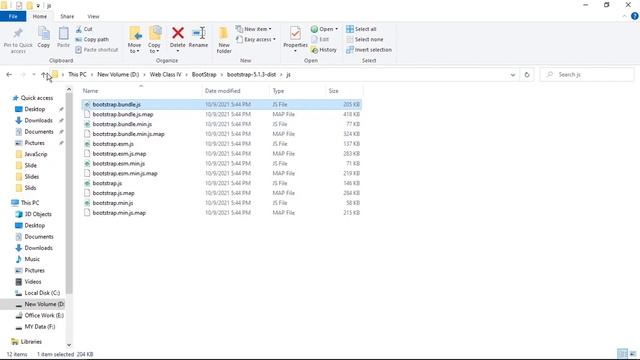Open Quick access in sidebar
640x360 pixels.
33,98
